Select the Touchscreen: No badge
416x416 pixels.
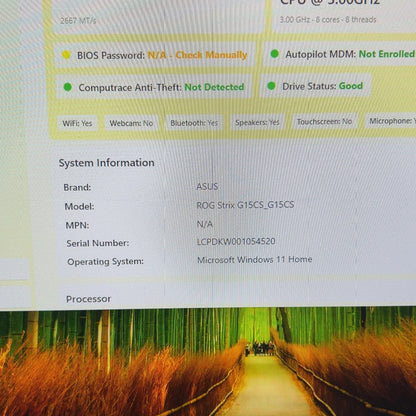click(324, 122)
